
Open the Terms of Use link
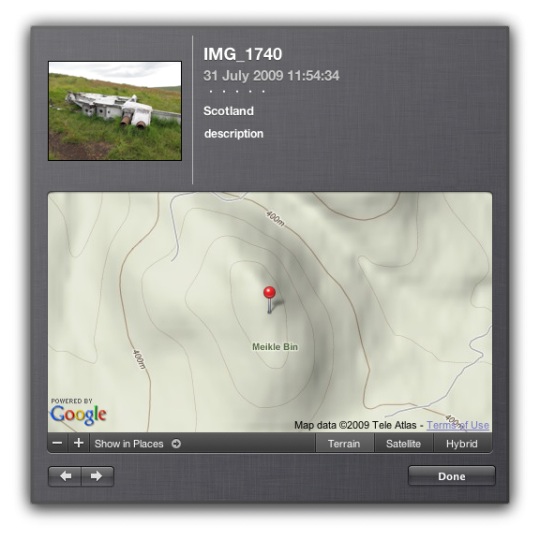pyautogui.click(x=458, y=425)
